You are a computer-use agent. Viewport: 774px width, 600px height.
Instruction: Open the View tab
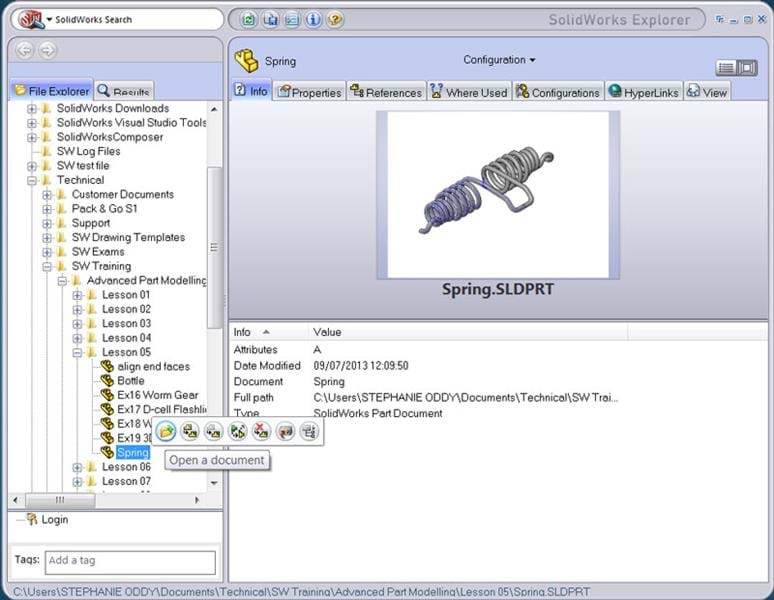tap(707, 92)
